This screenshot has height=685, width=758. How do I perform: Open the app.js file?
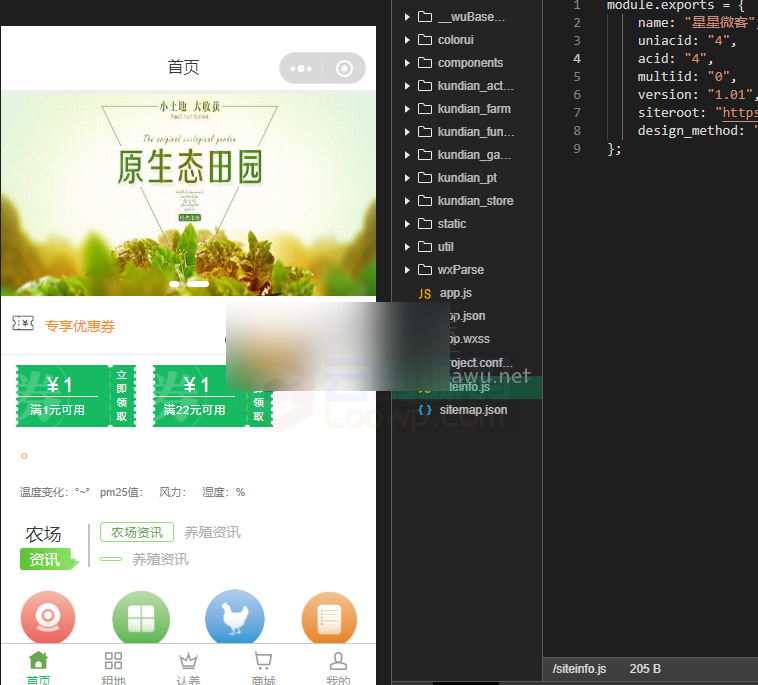point(455,293)
